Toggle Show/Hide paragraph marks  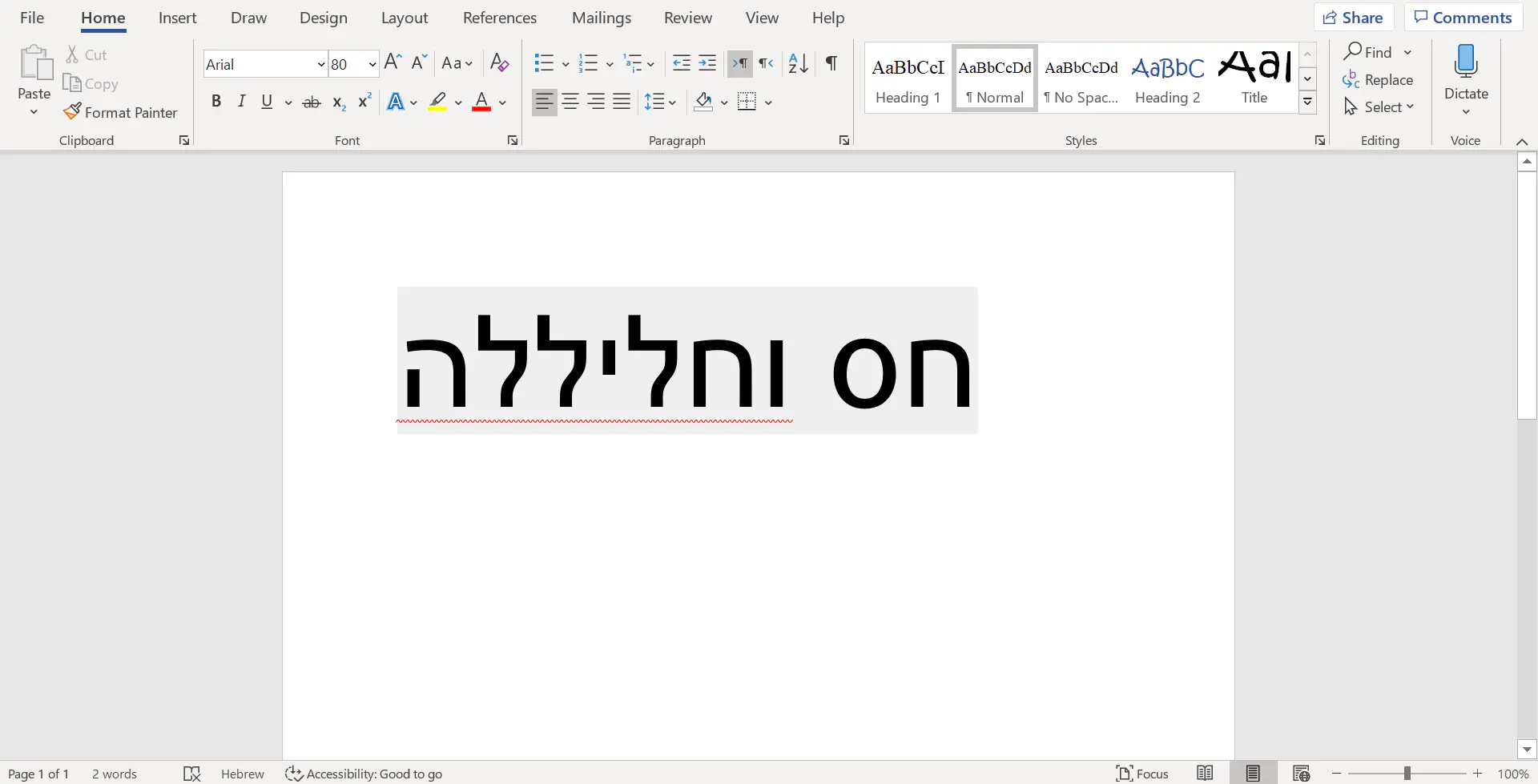coord(831,63)
